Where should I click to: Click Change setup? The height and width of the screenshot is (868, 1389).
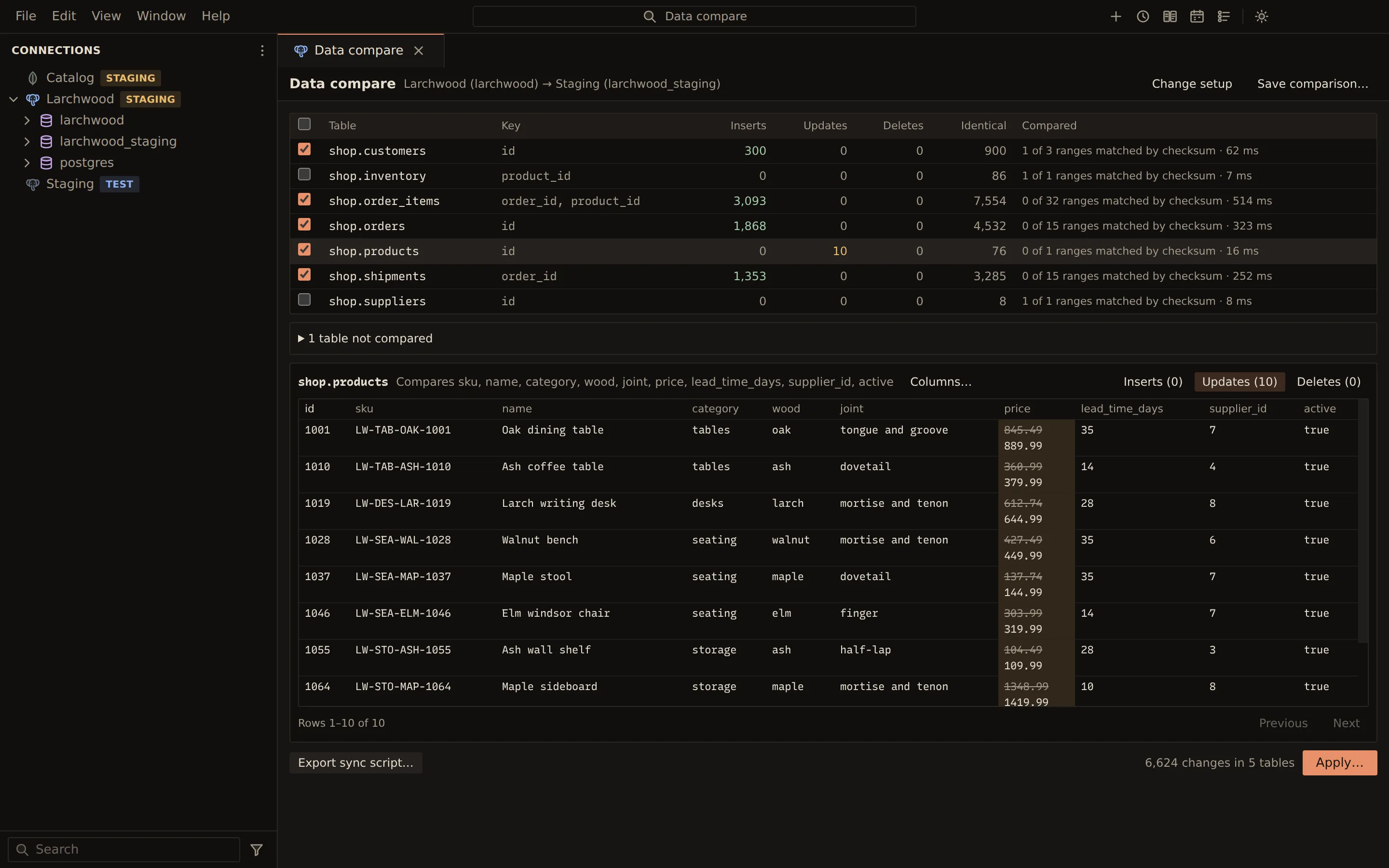coord(1192,84)
